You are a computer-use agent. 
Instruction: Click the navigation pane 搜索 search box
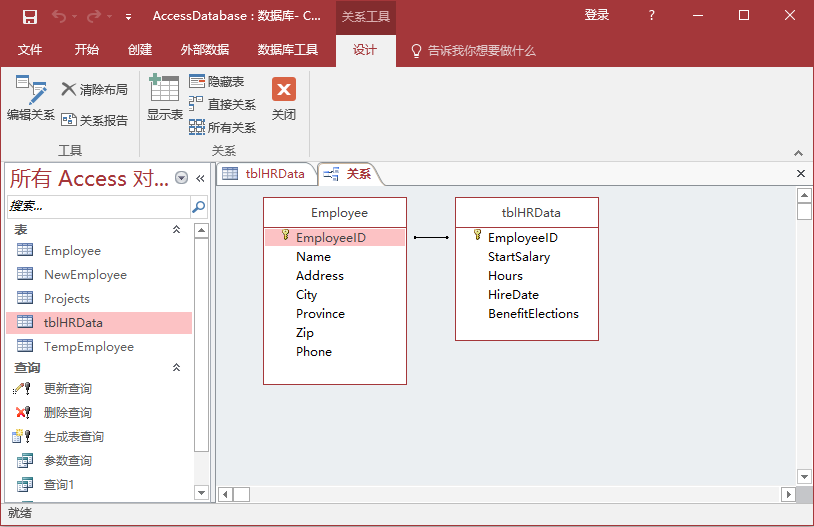click(98, 207)
